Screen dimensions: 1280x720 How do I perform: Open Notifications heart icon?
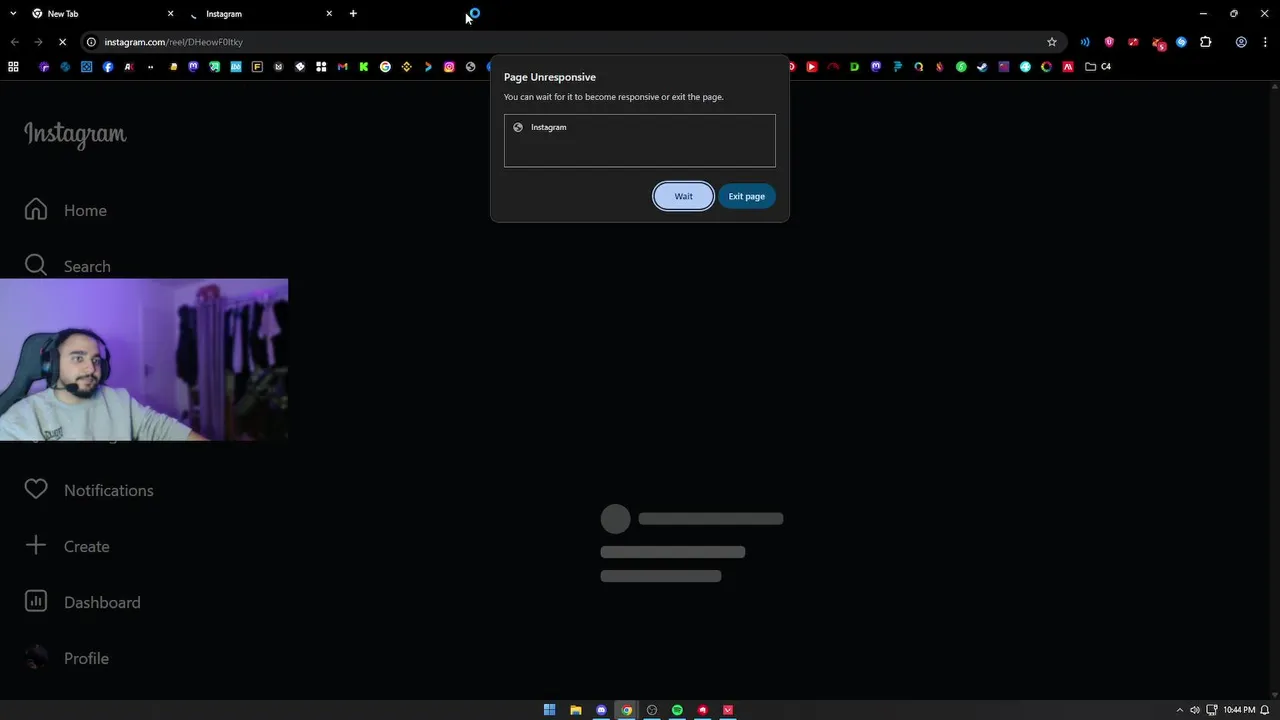tap(36, 490)
